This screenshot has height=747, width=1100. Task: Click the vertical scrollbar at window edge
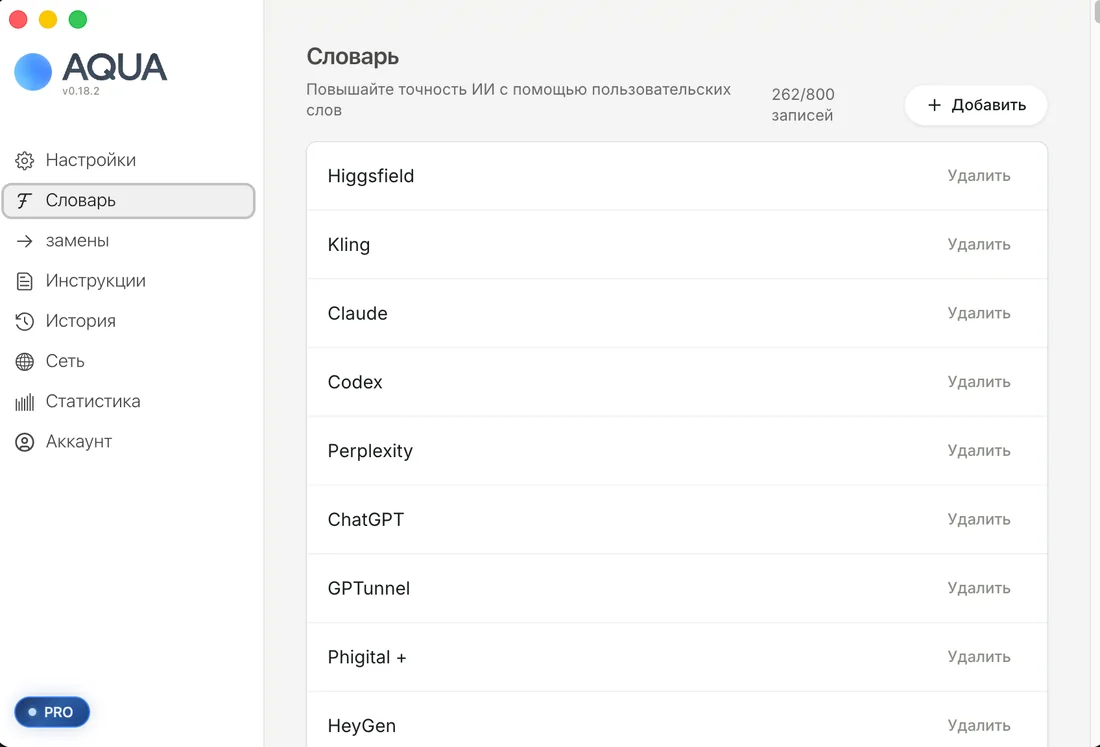coord(1096,11)
